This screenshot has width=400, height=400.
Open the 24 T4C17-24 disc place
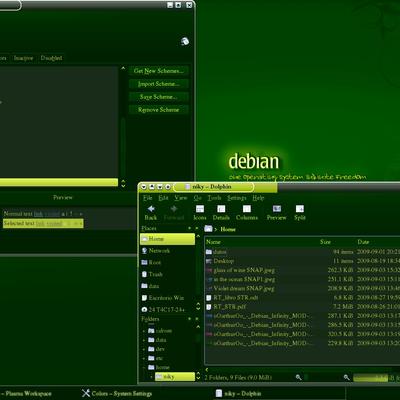[x=167, y=310]
